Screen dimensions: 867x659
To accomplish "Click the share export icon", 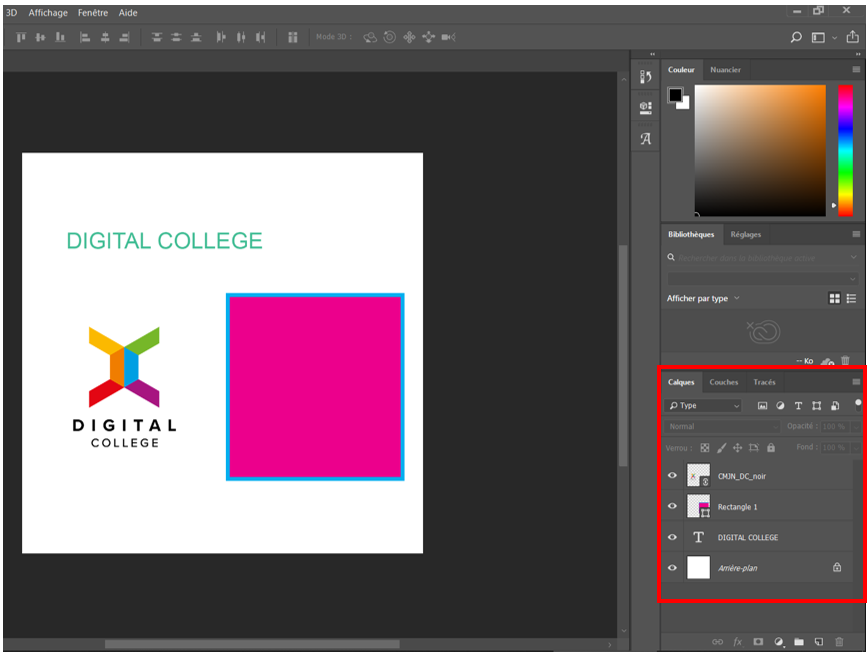I will tap(853, 36).
